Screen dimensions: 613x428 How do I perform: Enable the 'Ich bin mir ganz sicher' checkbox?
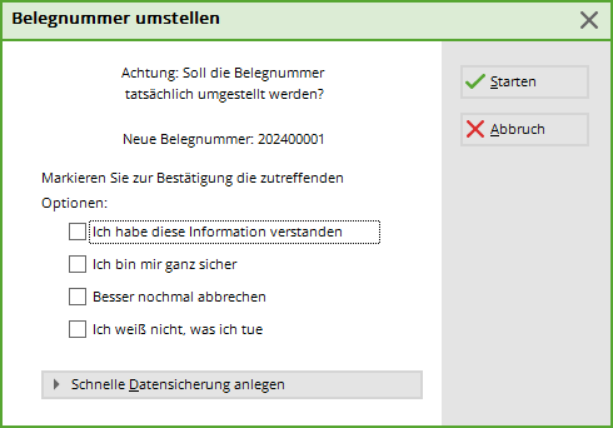click(77, 264)
